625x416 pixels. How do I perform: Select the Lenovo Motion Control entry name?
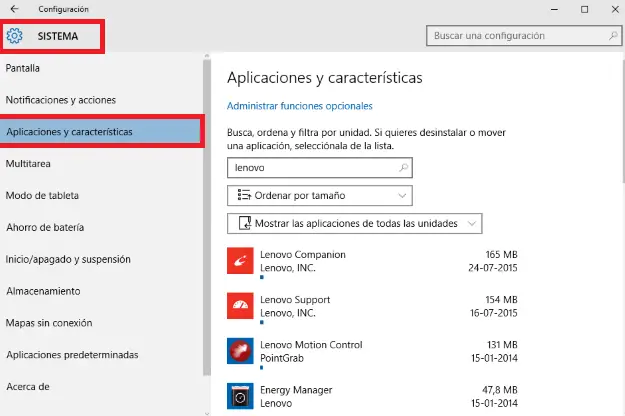311,345
